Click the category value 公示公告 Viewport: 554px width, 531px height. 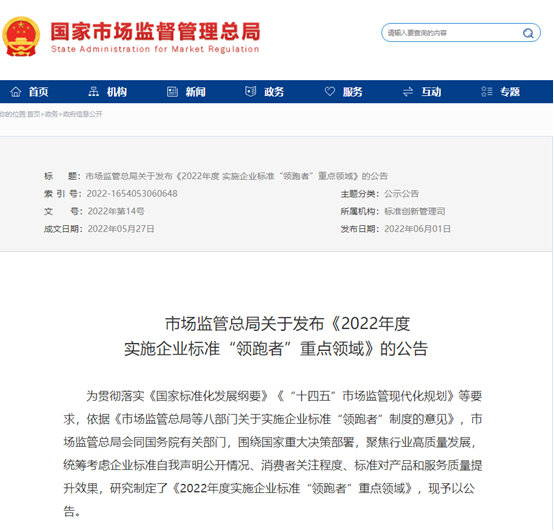point(401,194)
